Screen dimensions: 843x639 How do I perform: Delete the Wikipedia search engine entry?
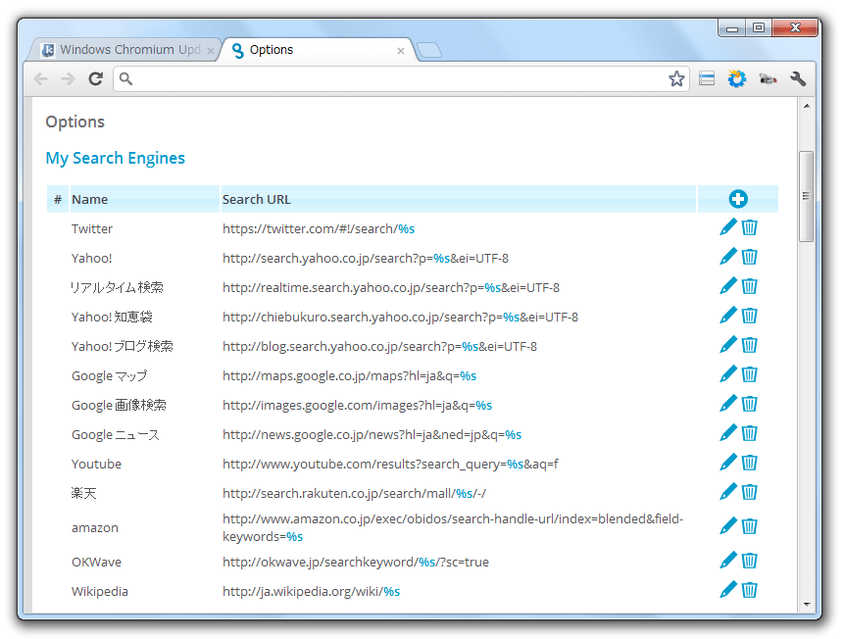click(749, 590)
